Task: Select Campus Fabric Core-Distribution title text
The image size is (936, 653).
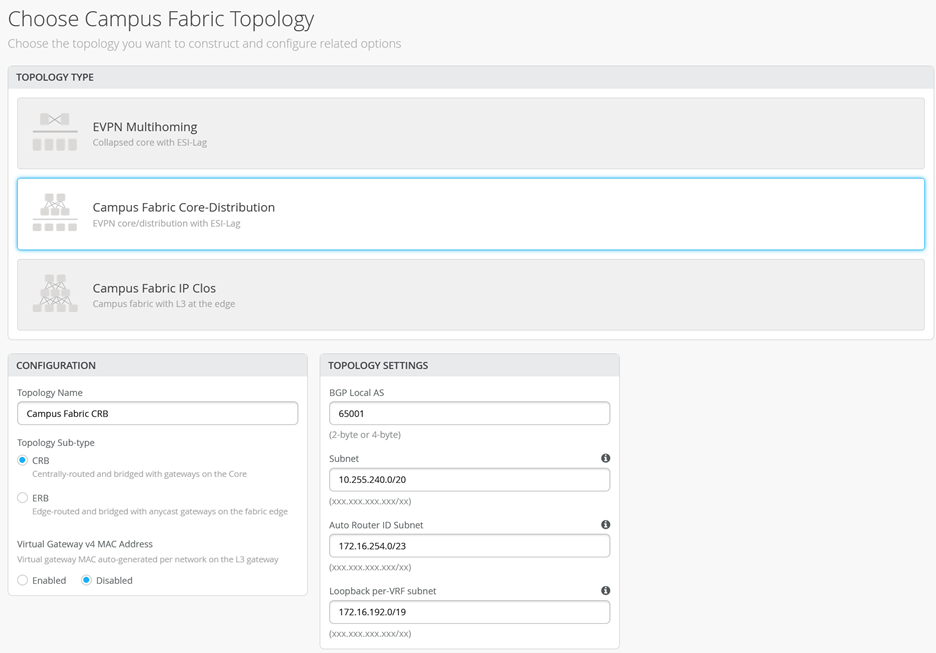Action: (183, 207)
